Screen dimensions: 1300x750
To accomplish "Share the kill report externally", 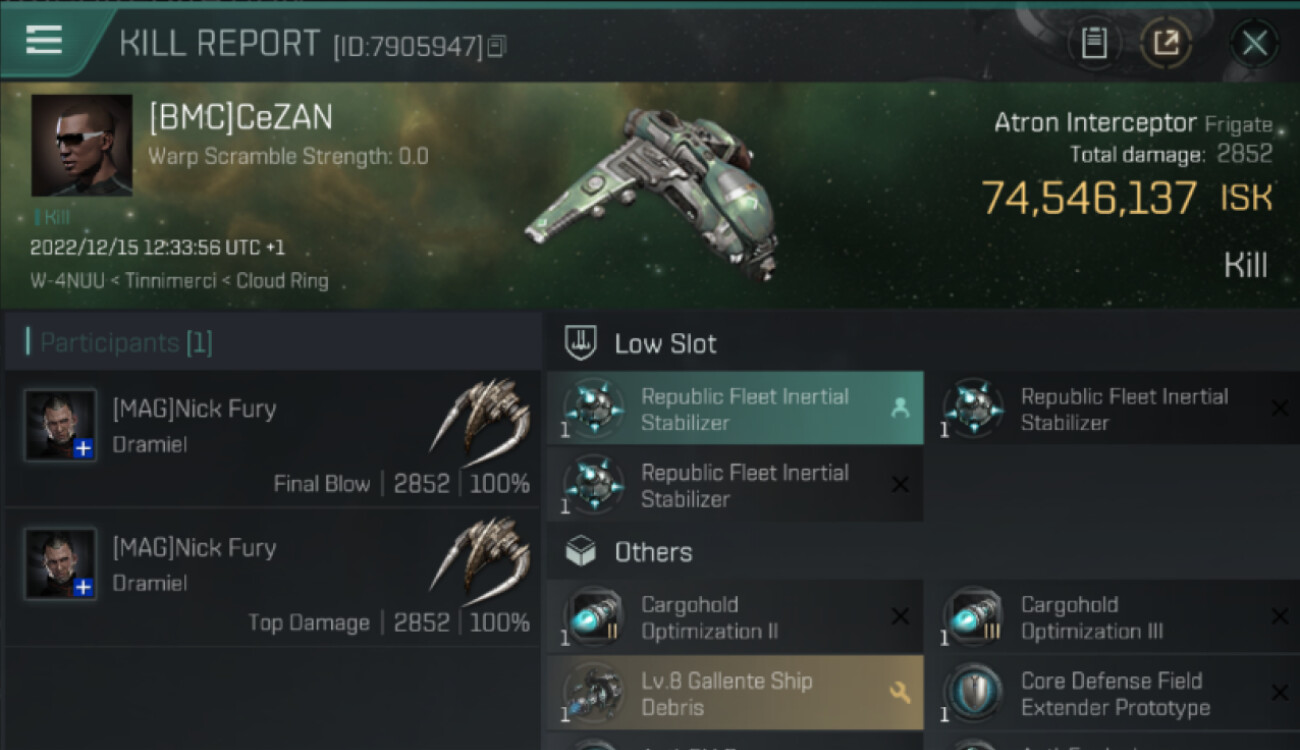I will (1166, 43).
